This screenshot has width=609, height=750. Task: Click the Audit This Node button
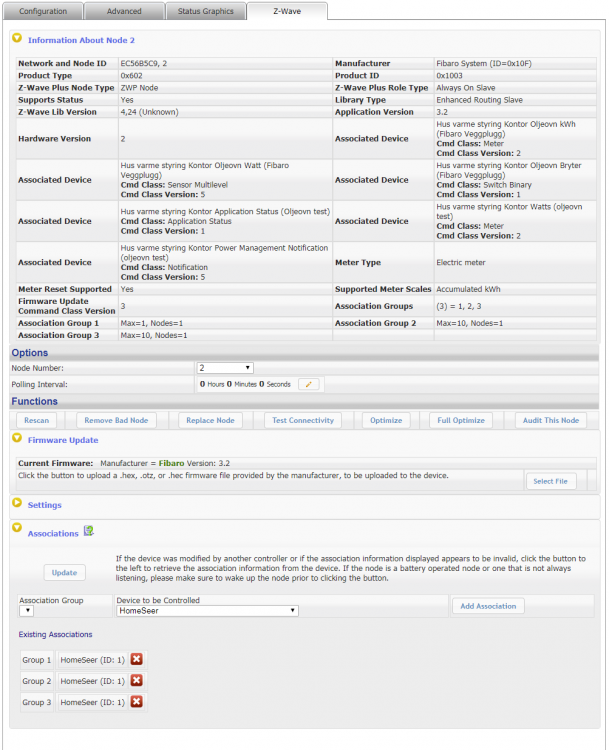[550, 420]
